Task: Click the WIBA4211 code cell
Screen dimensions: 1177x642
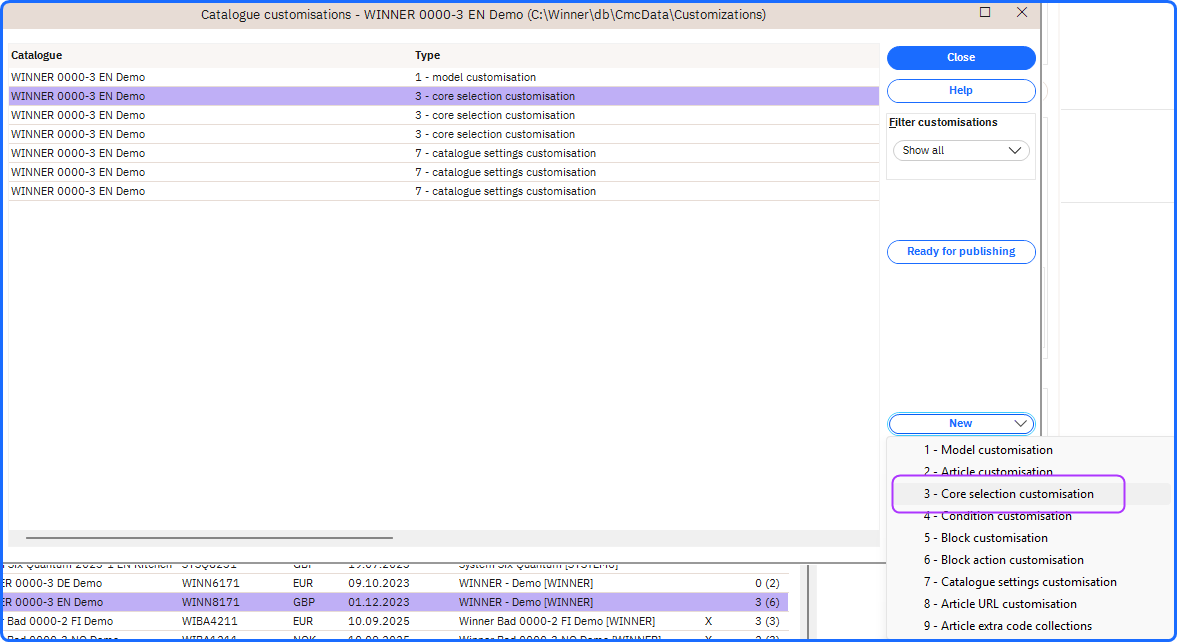Action: click(209, 622)
